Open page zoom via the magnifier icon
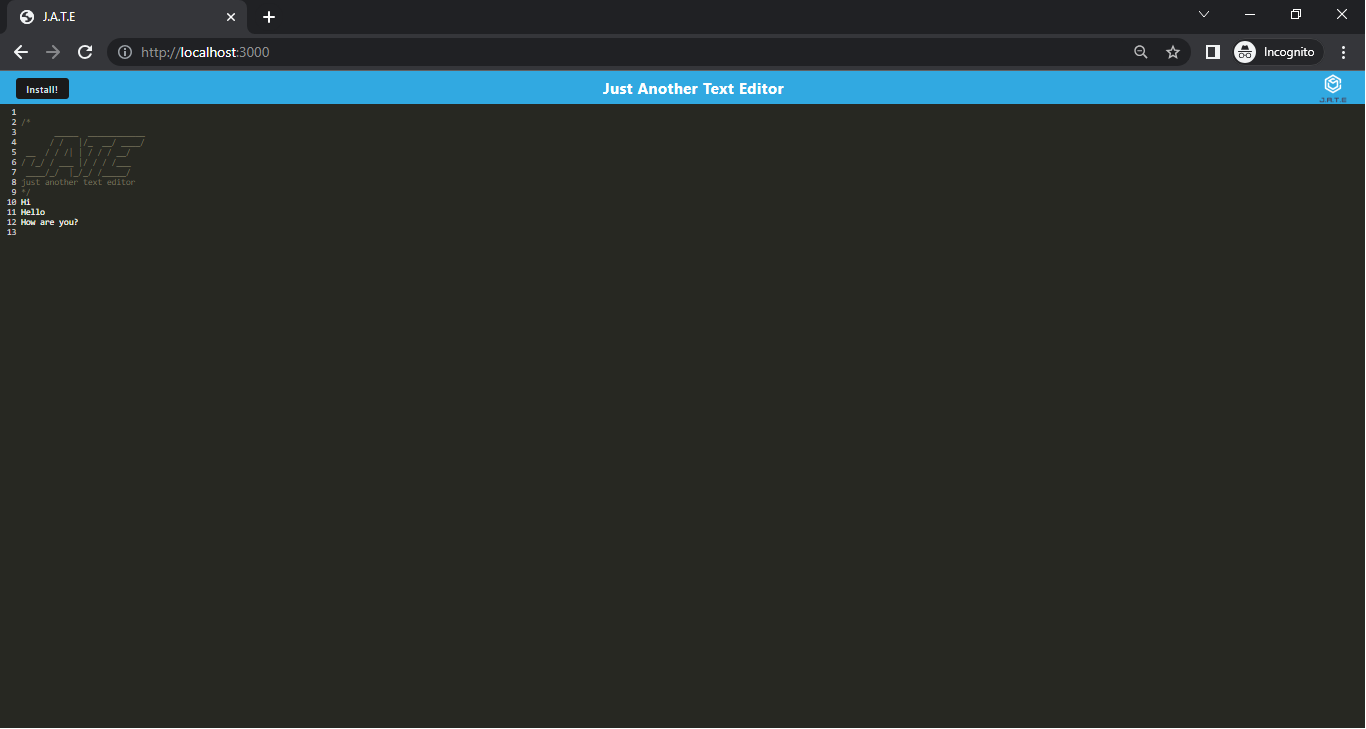 (x=1140, y=52)
